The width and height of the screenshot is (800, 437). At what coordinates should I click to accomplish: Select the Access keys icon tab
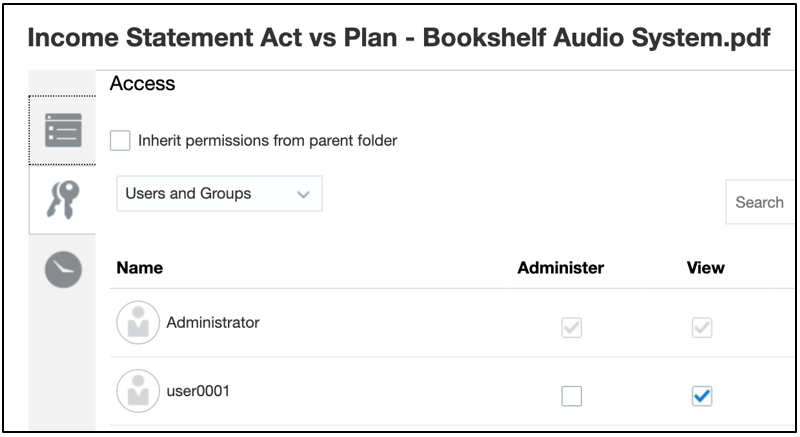(x=63, y=198)
